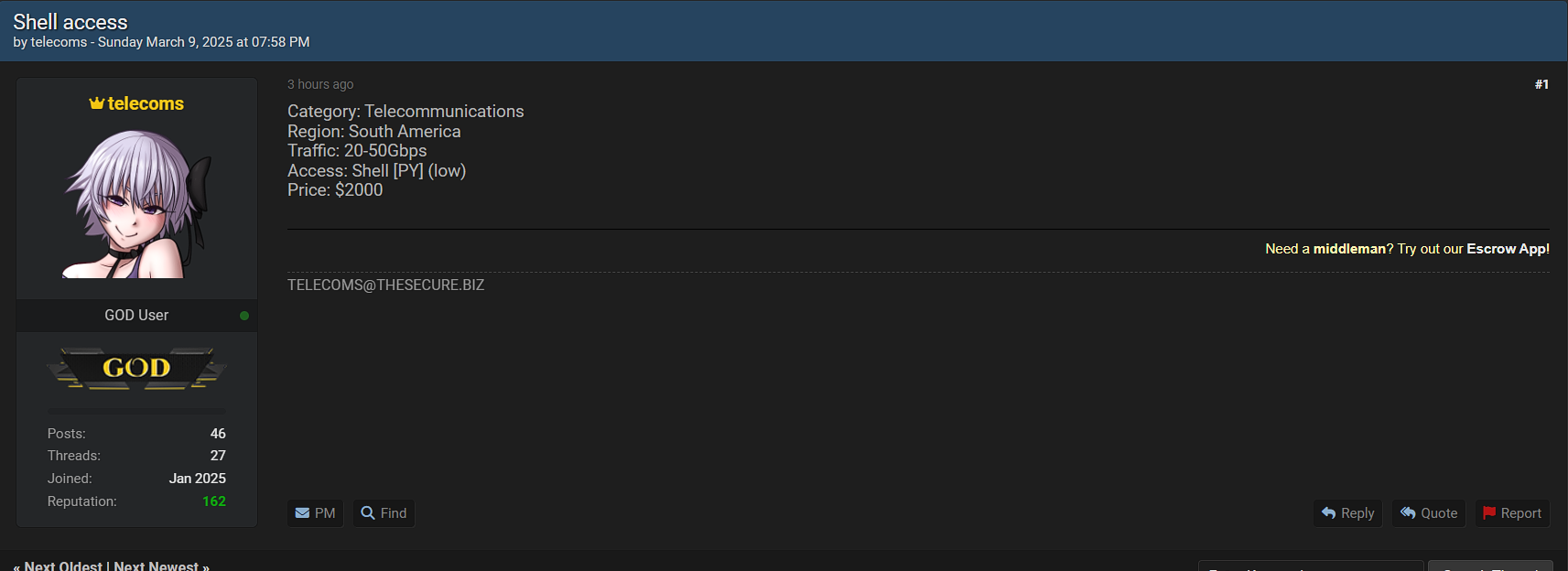Click the Reply button

[x=1348, y=513]
